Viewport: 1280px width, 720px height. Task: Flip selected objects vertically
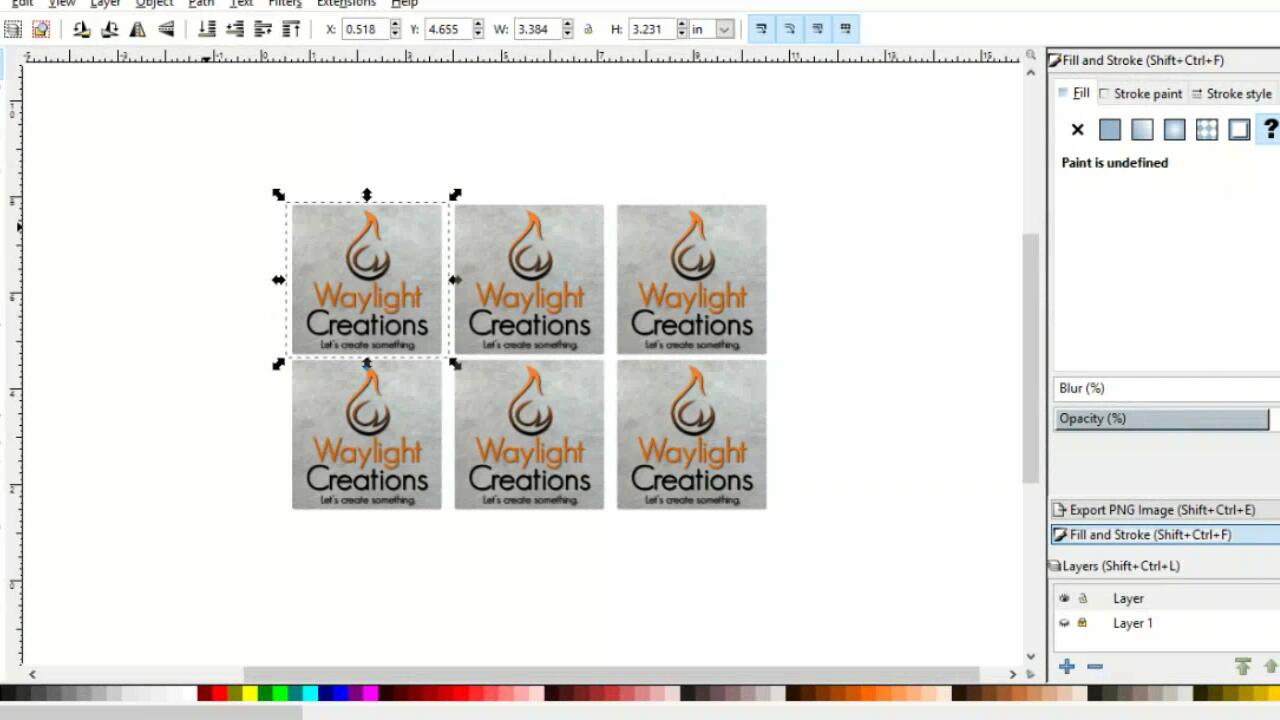pos(166,29)
